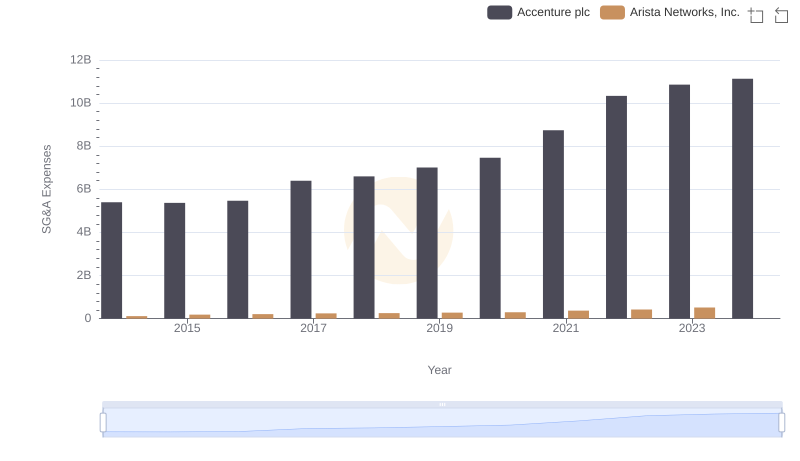
Task: Select Arista Networks bar for 2020
Action: (515, 315)
